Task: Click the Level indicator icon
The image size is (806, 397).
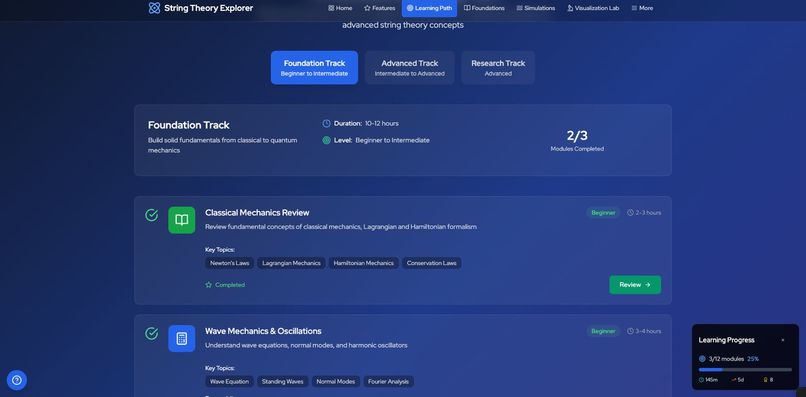Action: click(326, 140)
